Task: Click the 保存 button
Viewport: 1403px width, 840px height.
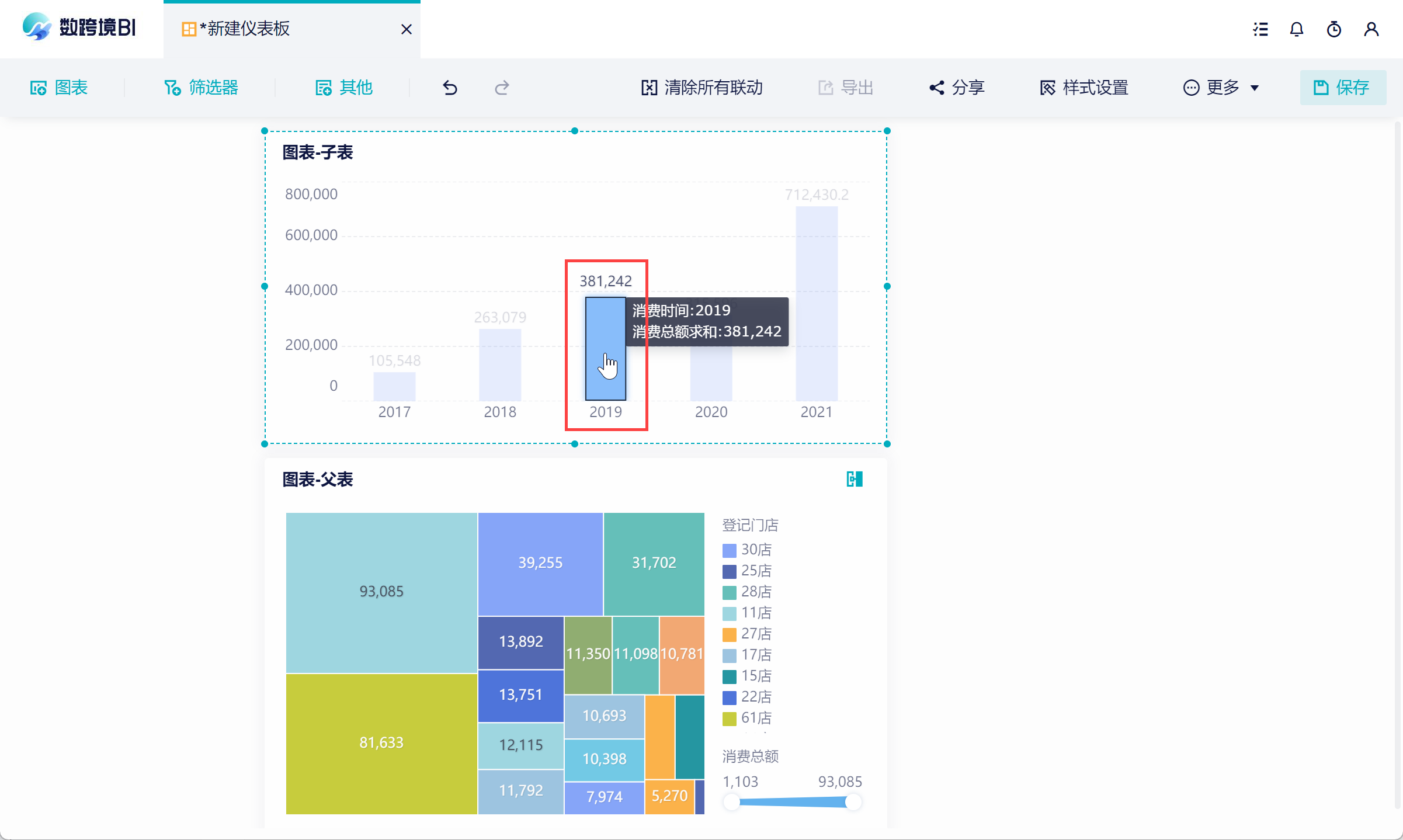Action: [x=1342, y=88]
